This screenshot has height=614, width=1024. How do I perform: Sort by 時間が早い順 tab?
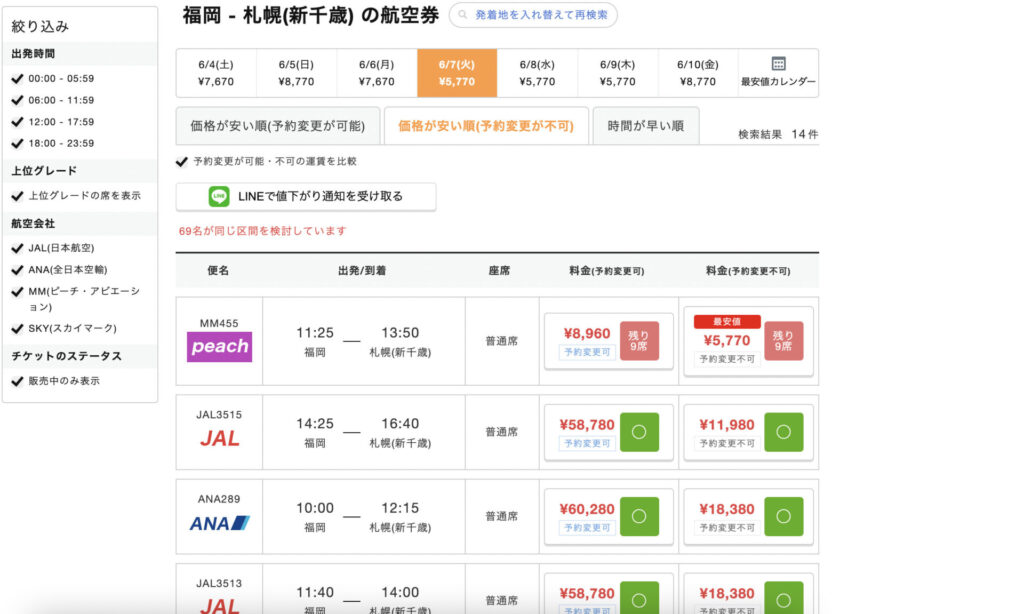pyautogui.click(x=646, y=126)
